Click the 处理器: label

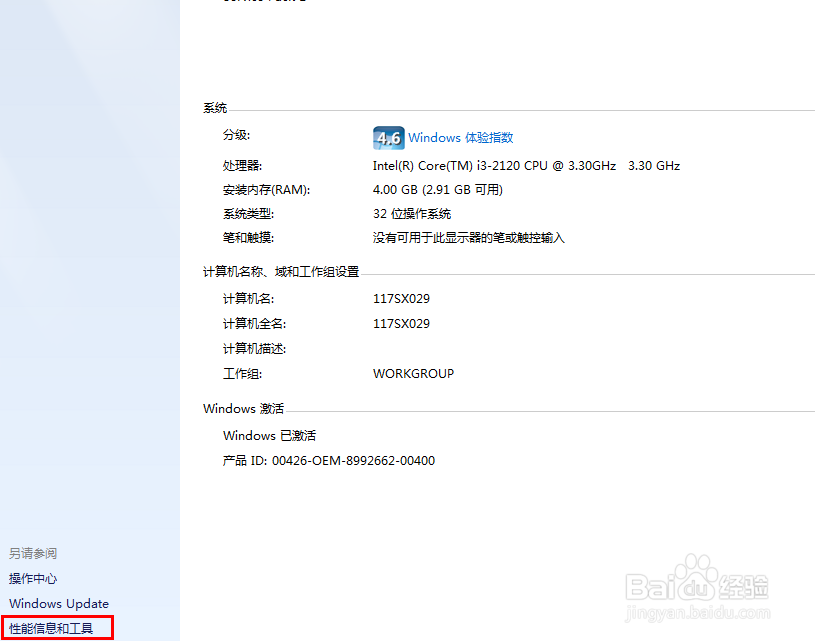point(242,166)
